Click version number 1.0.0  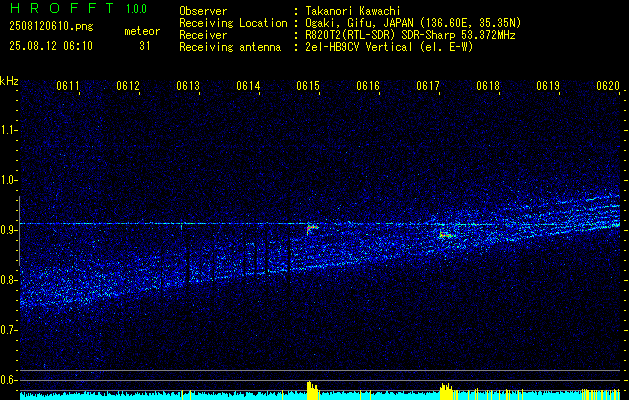point(136,8)
